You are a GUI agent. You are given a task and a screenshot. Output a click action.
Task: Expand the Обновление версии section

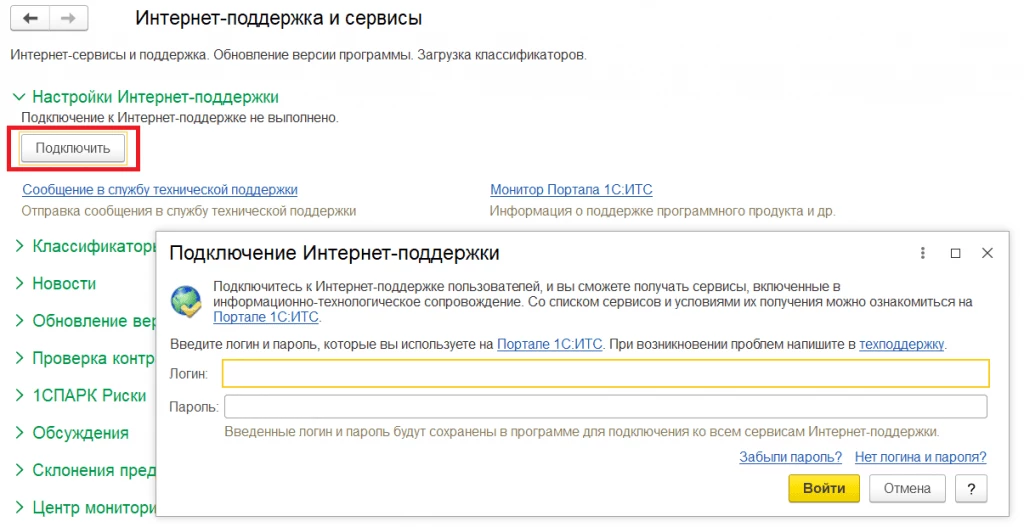(x=85, y=321)
